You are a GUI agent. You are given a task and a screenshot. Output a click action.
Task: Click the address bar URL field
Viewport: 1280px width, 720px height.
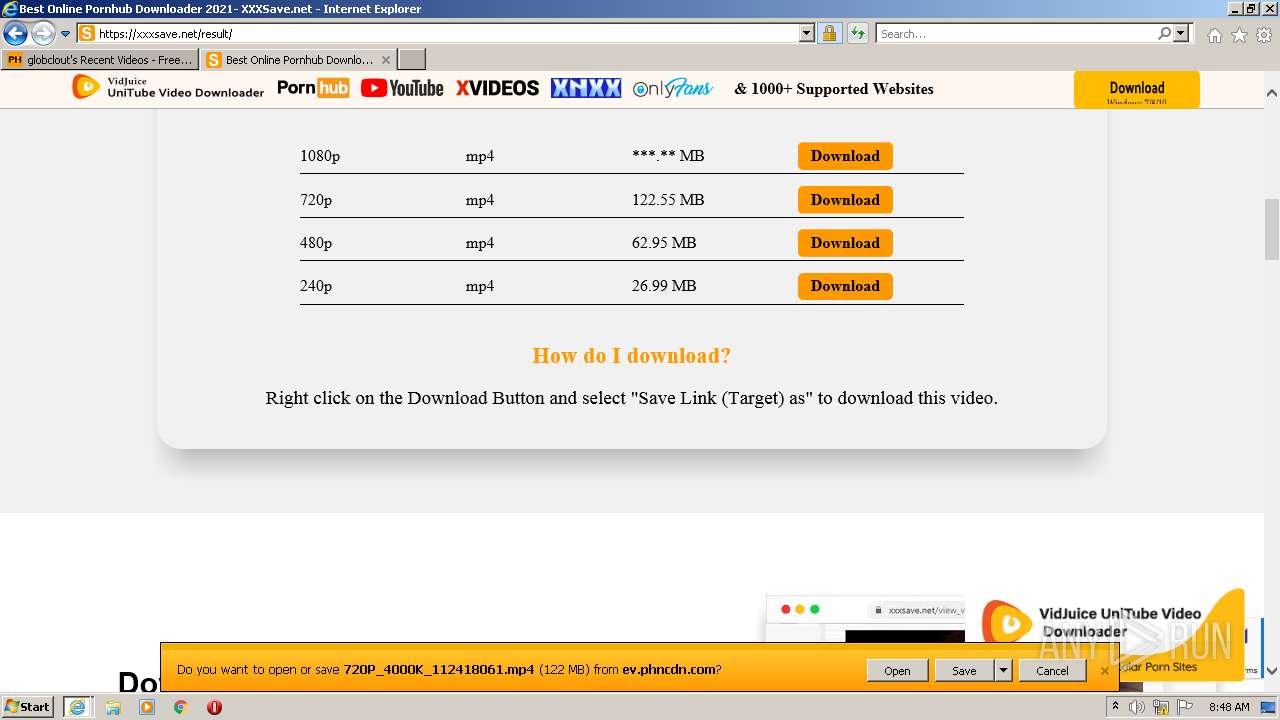click(438, 33)
